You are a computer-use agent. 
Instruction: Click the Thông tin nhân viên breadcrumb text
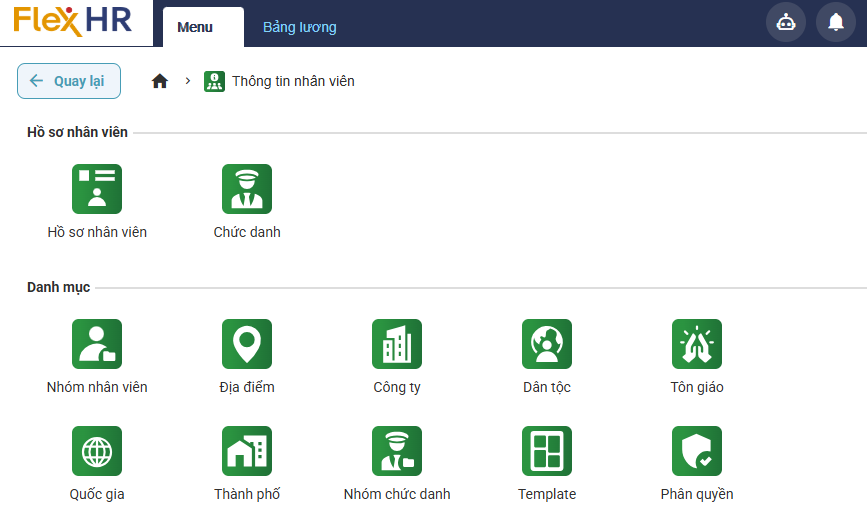pyautogui.click(x=293, y=81)
